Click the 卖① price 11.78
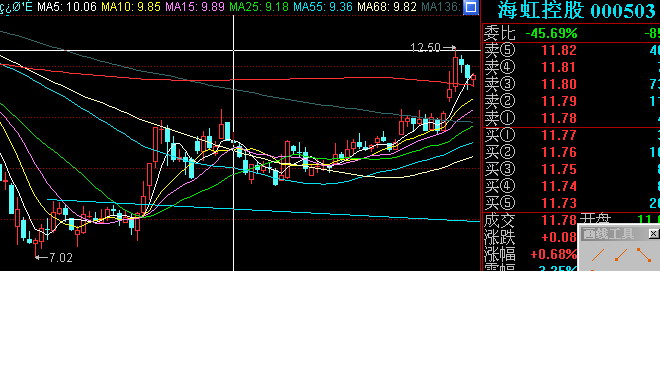 559,118
